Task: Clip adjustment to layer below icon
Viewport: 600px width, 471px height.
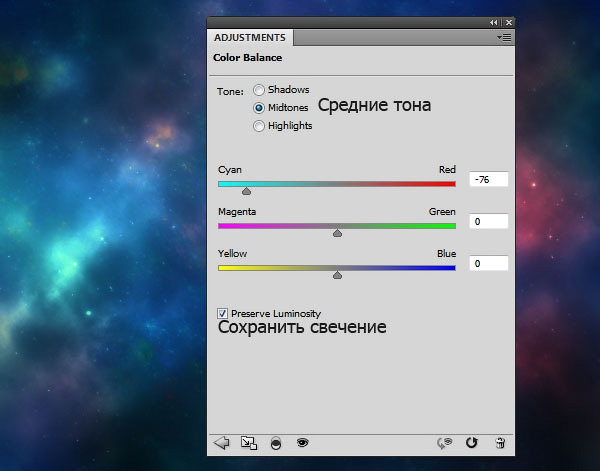Action: click(x=276, y=443)
